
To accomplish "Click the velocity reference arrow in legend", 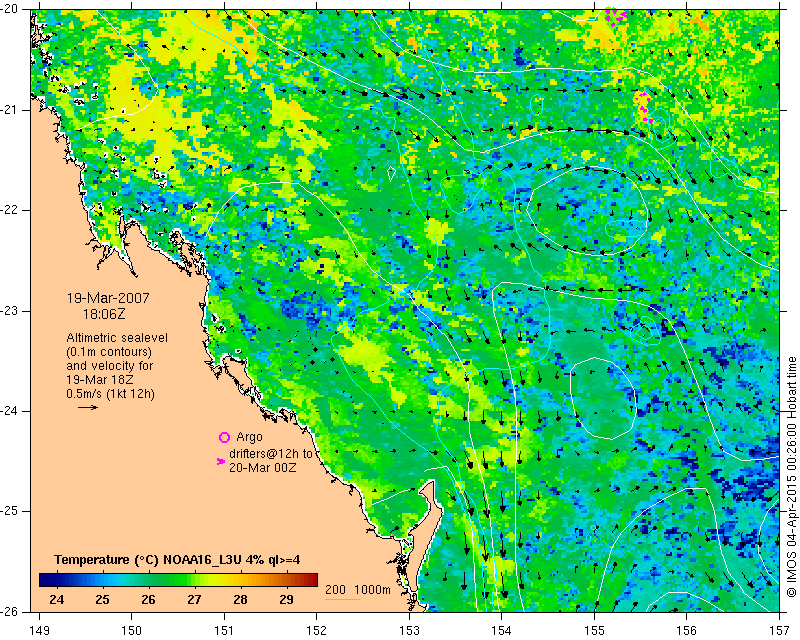I will click(x=88, y=407).
